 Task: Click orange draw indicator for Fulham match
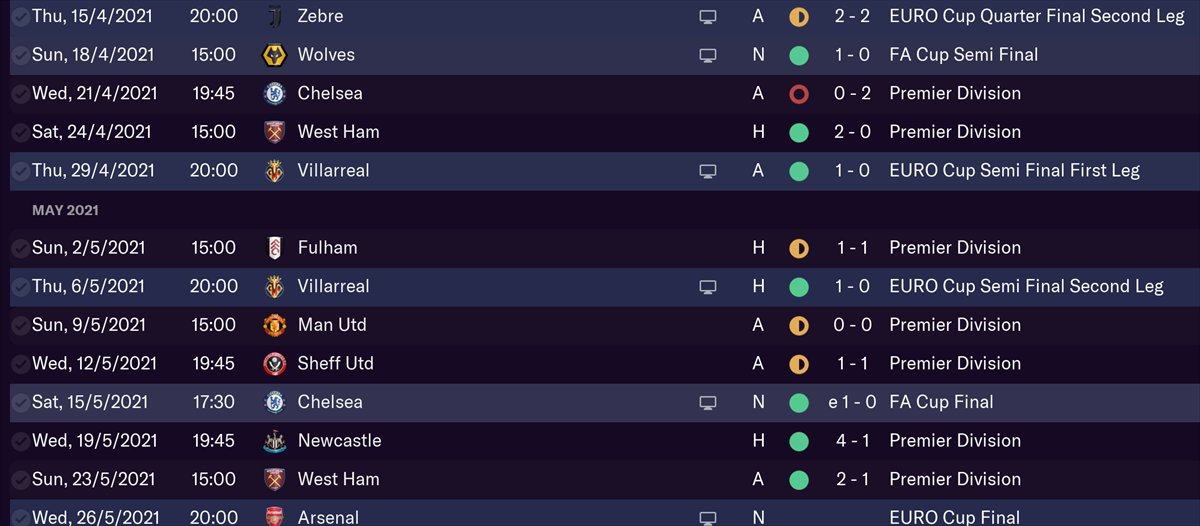coord(798,248)
